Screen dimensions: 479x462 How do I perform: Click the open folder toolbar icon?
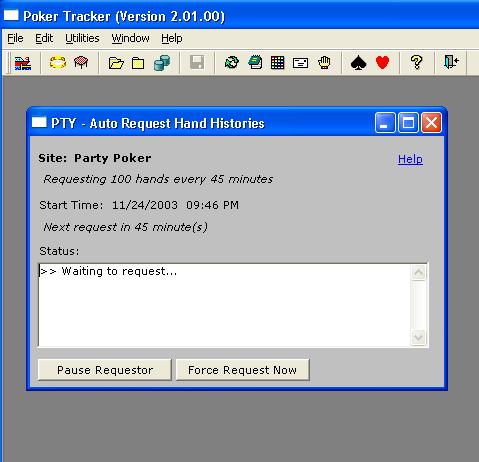116,63
